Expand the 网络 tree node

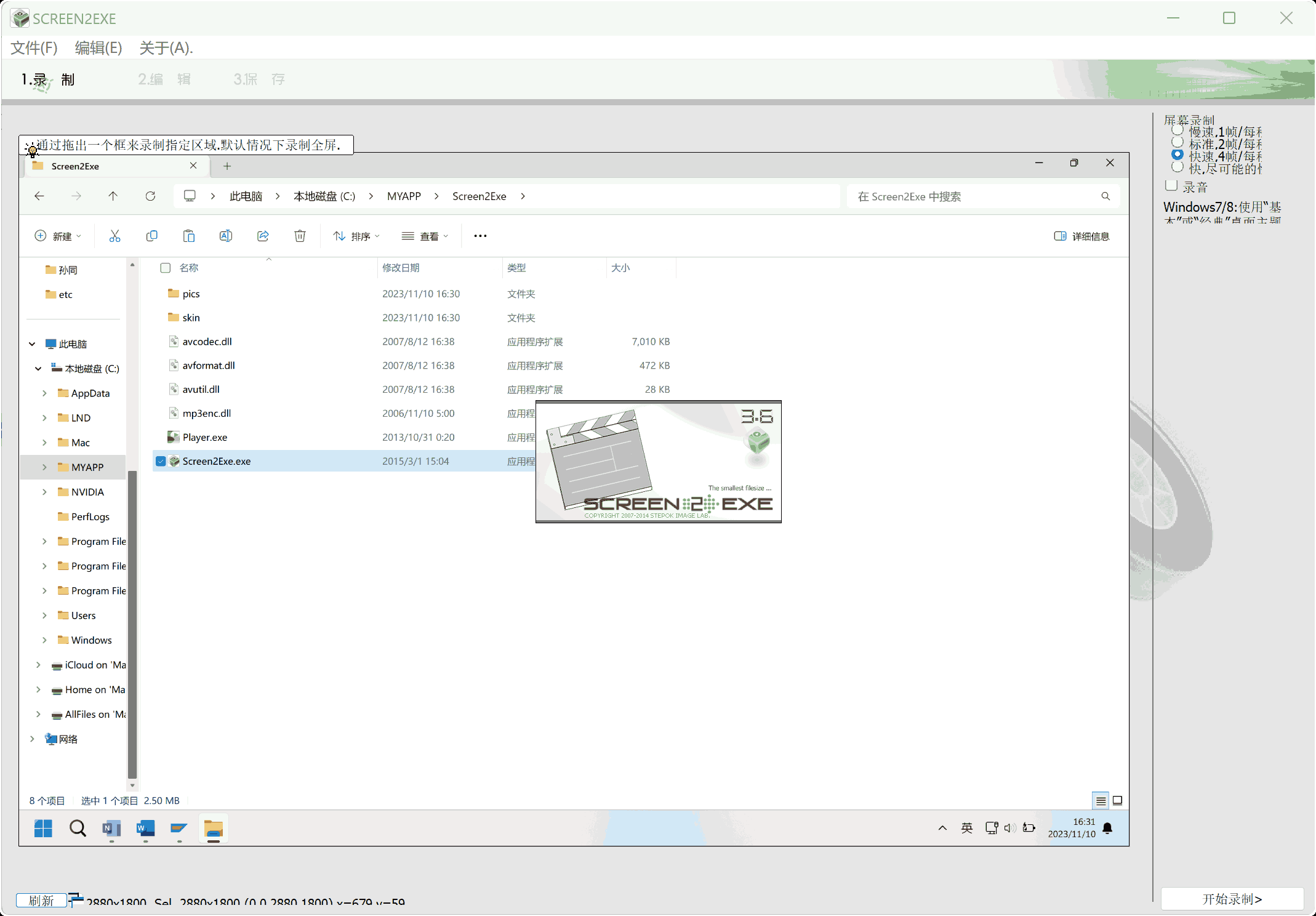pyautogui.click(x=32, y=739)
